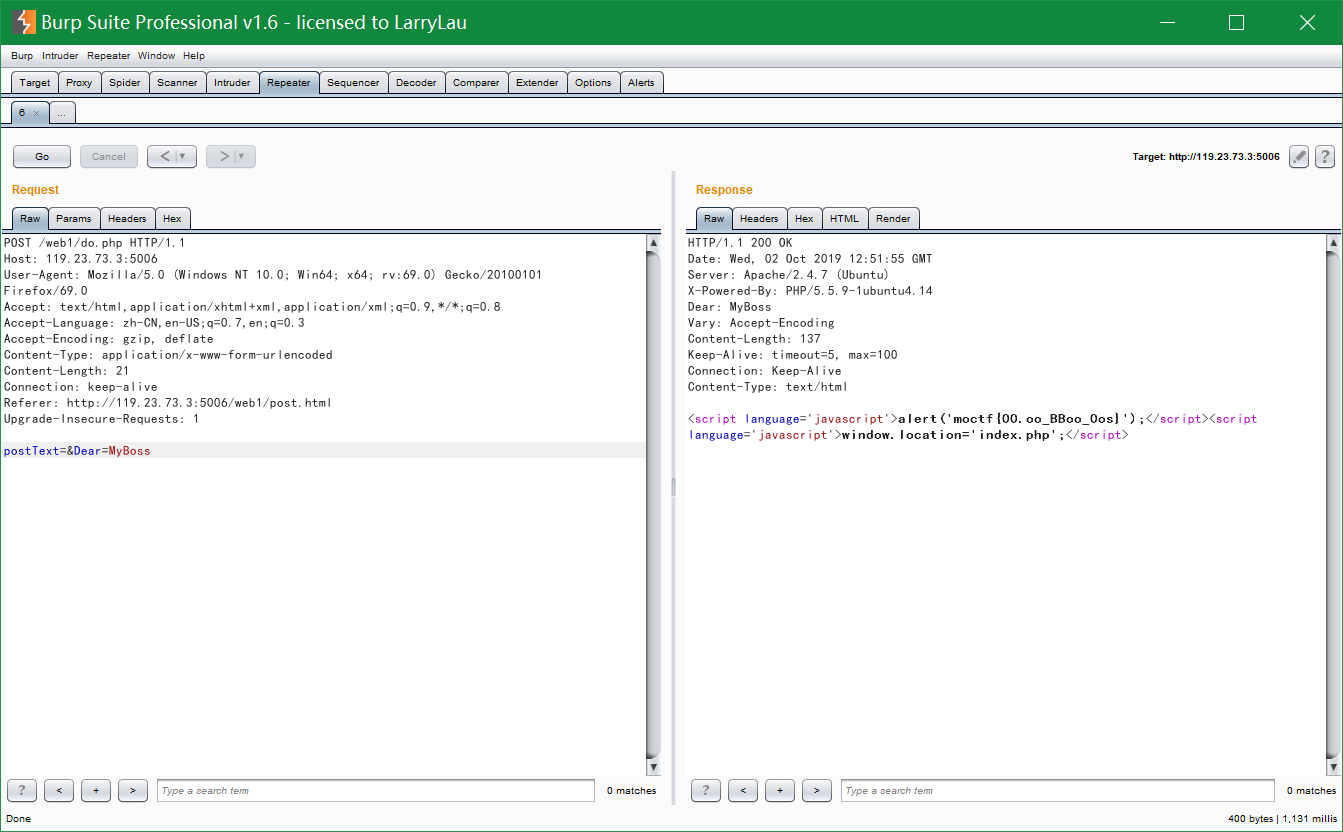Switch to the Options tab
The image size is (1343, 832).
pos(593,83)
